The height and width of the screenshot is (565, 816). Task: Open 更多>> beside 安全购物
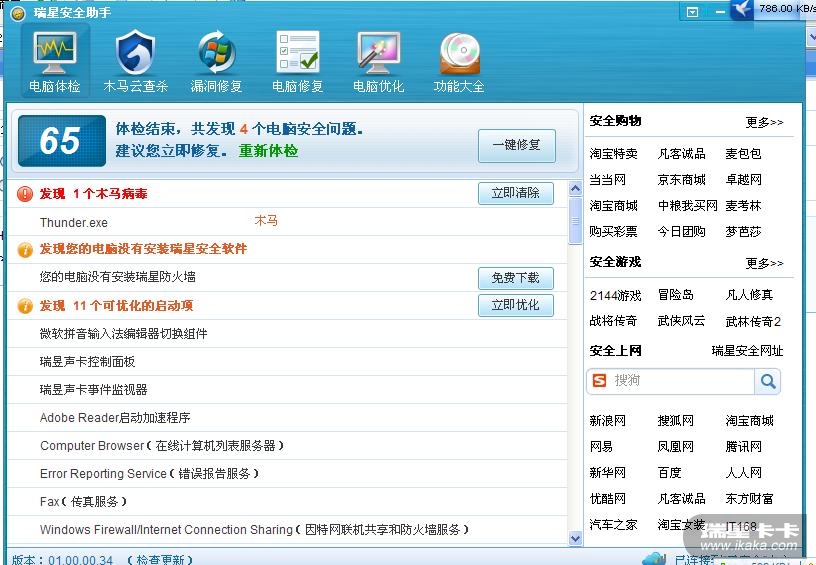pyautogui.click(x=764, y=122)
